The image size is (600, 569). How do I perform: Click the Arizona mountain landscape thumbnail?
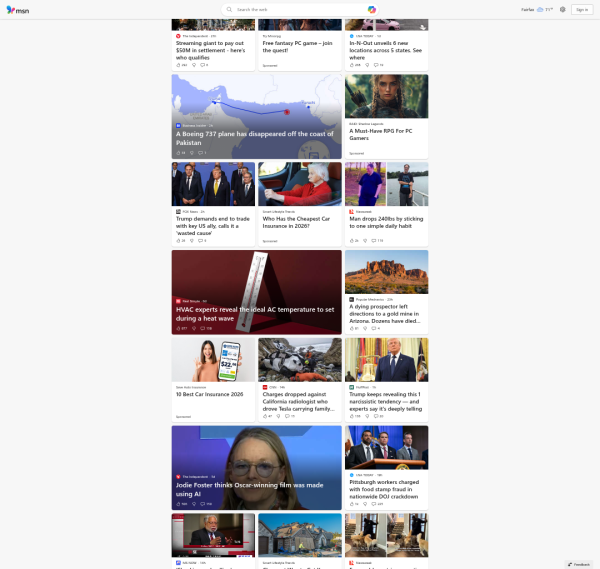point(386,272)
